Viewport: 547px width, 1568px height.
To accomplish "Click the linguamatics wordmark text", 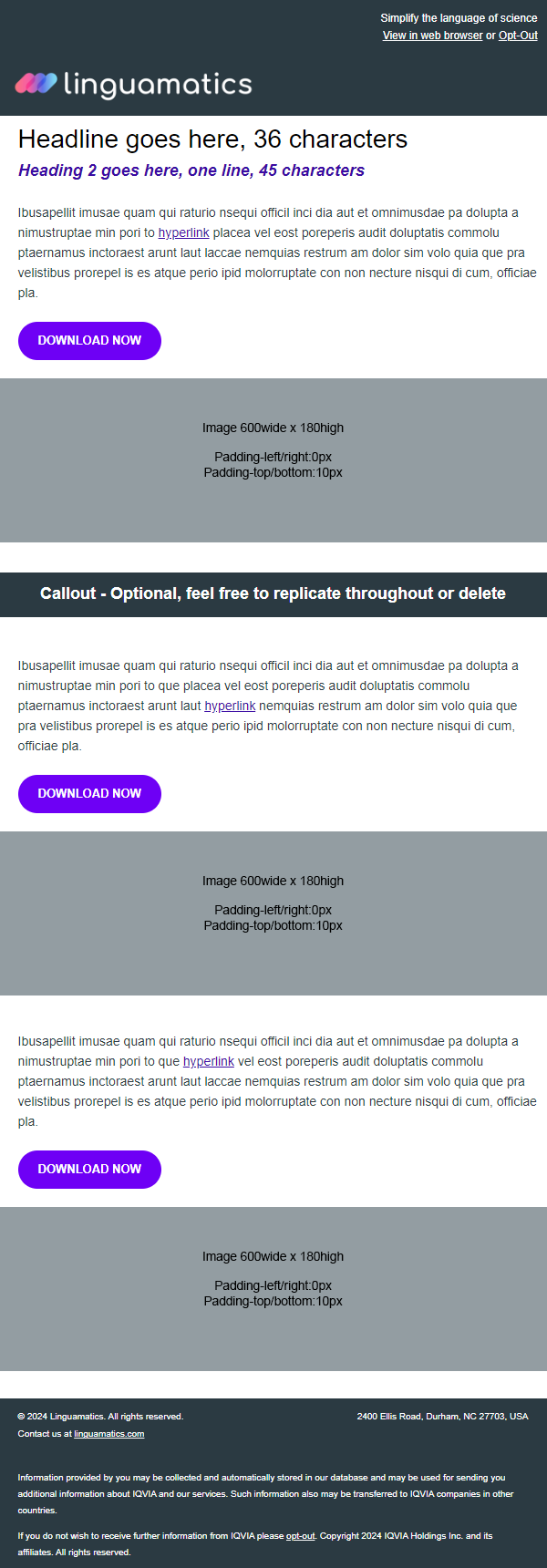I will pos(158,86).
